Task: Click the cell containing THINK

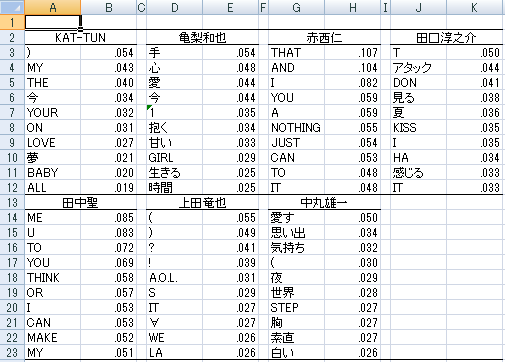Action: click(x=53, y=277)
